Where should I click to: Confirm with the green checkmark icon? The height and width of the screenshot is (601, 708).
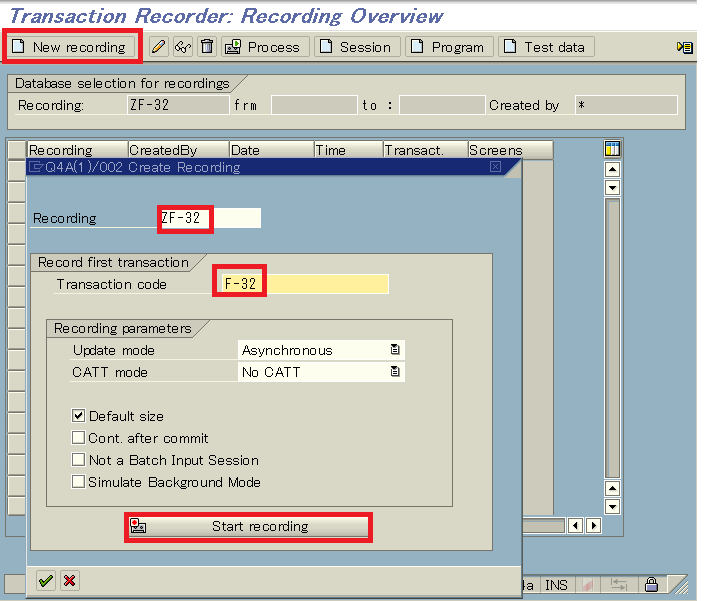pyautogui.click(x=46, y=581)
